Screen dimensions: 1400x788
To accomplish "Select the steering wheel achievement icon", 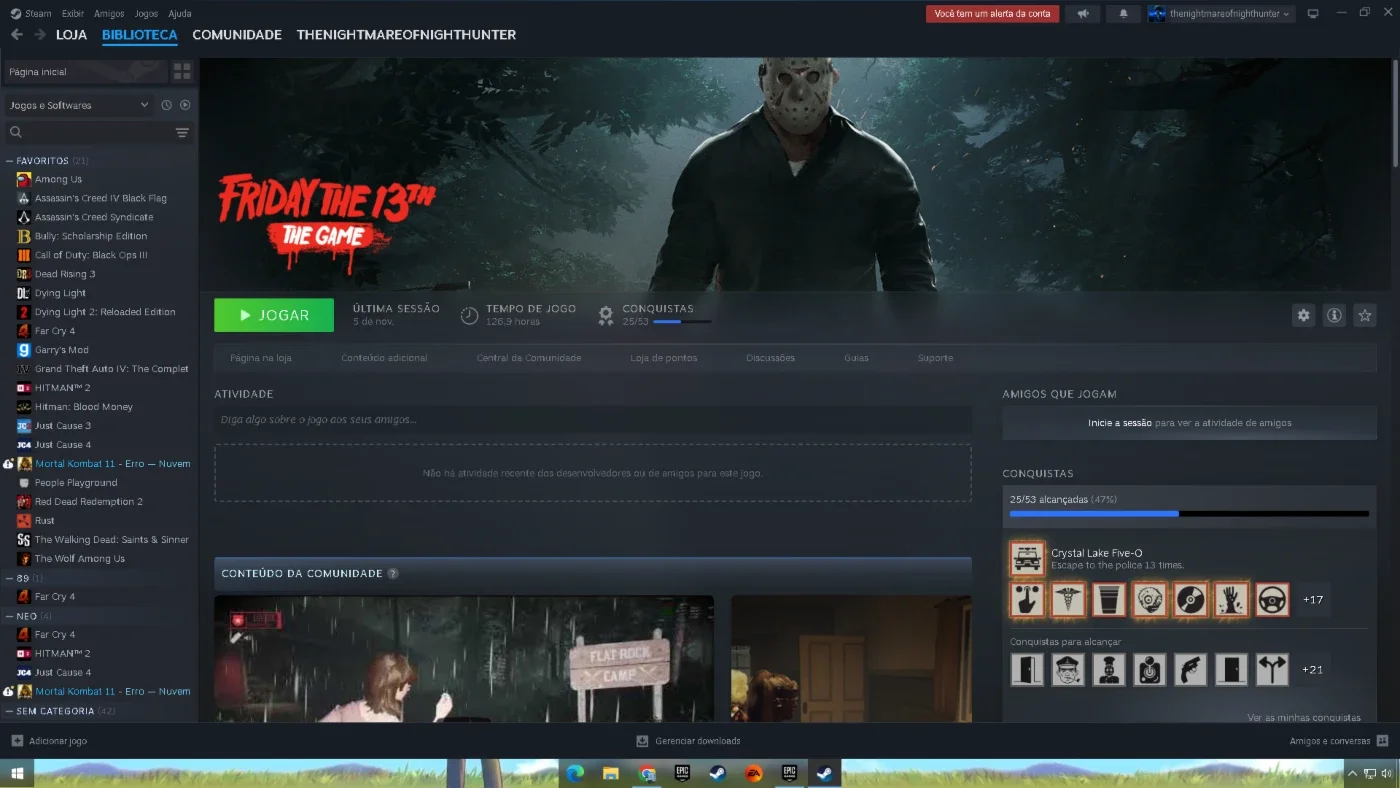I will coord(1272,600).
